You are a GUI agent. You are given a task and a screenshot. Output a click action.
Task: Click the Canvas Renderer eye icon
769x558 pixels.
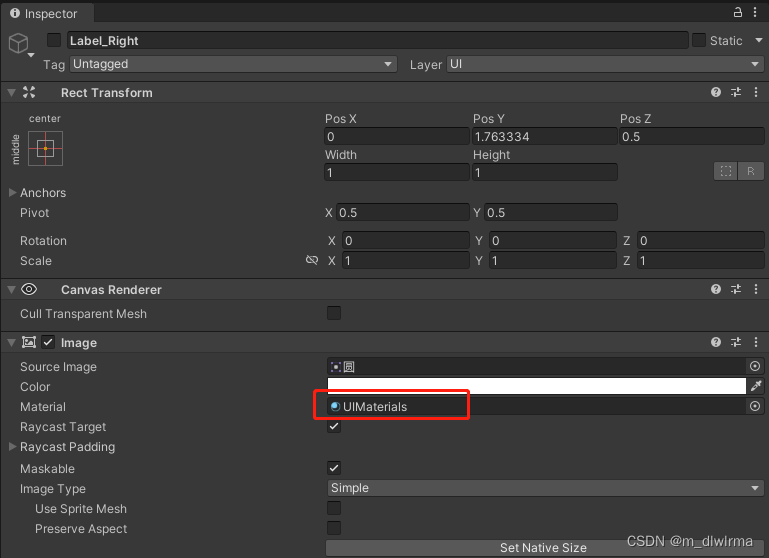pyautogui.click(x=29, y=289)
